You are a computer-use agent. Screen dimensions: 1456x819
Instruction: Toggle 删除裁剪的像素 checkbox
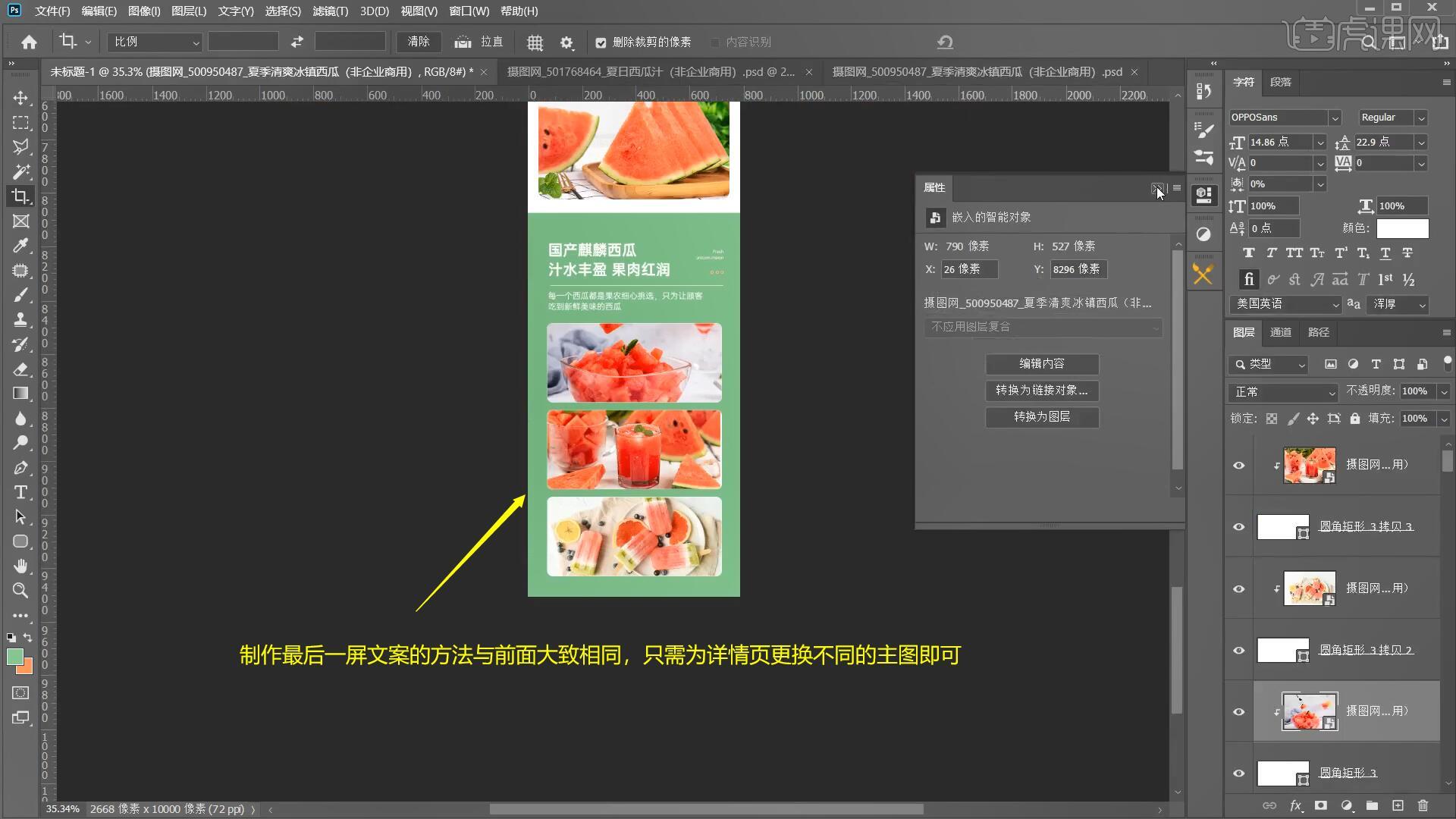[x=601, y=42]
